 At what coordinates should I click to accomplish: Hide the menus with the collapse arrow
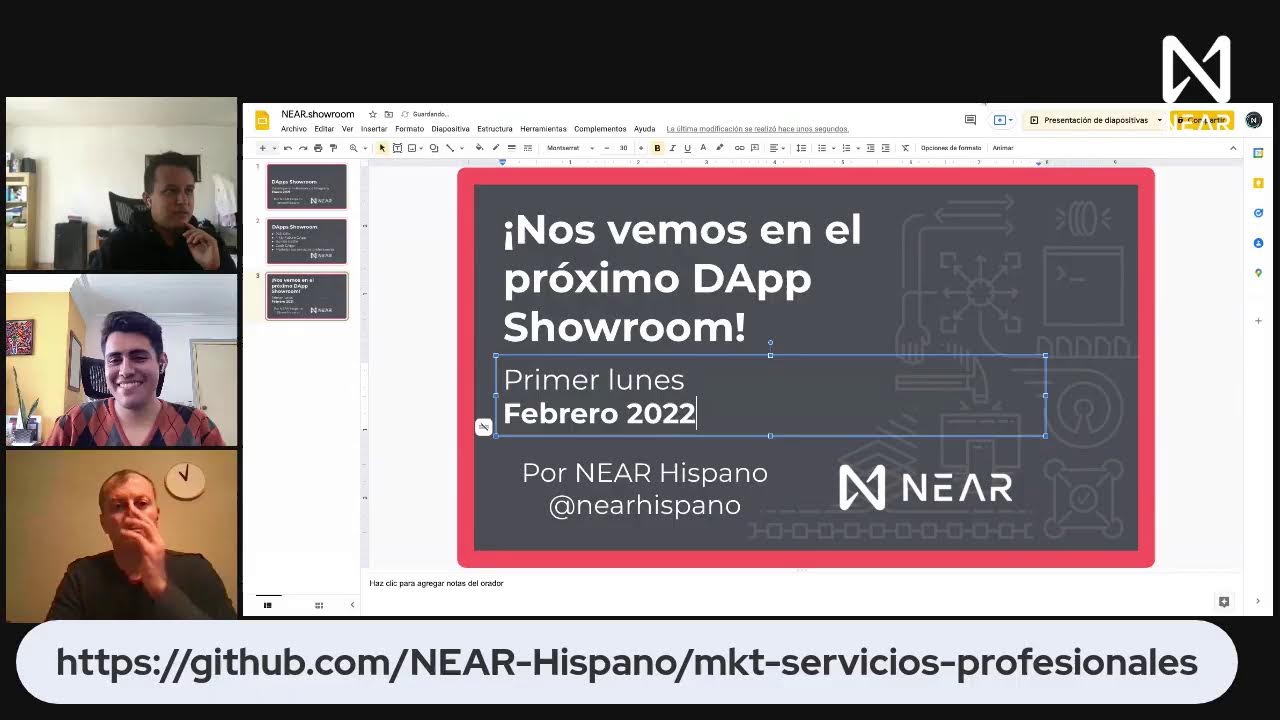coord(1233,148)
